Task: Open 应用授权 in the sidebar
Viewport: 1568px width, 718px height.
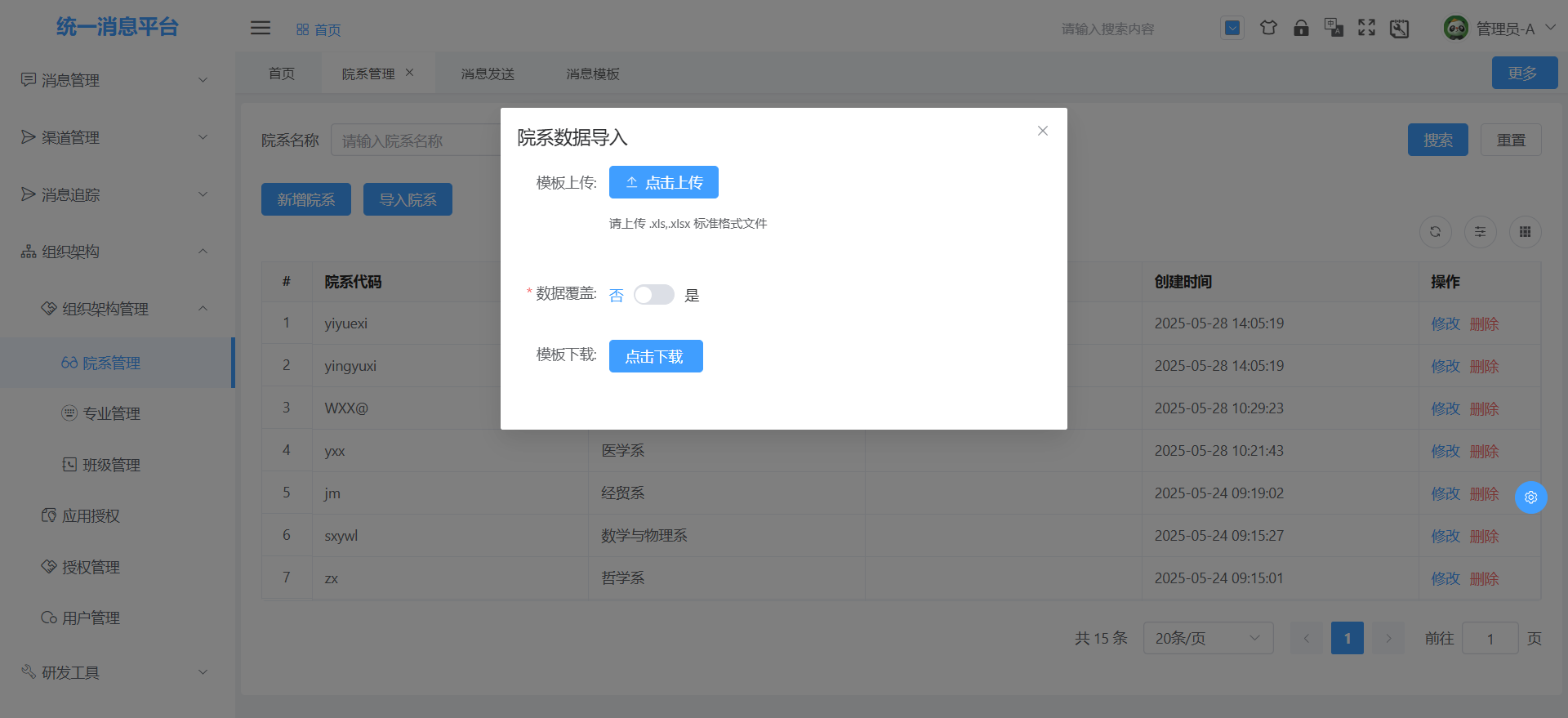Action: point(118,515)
